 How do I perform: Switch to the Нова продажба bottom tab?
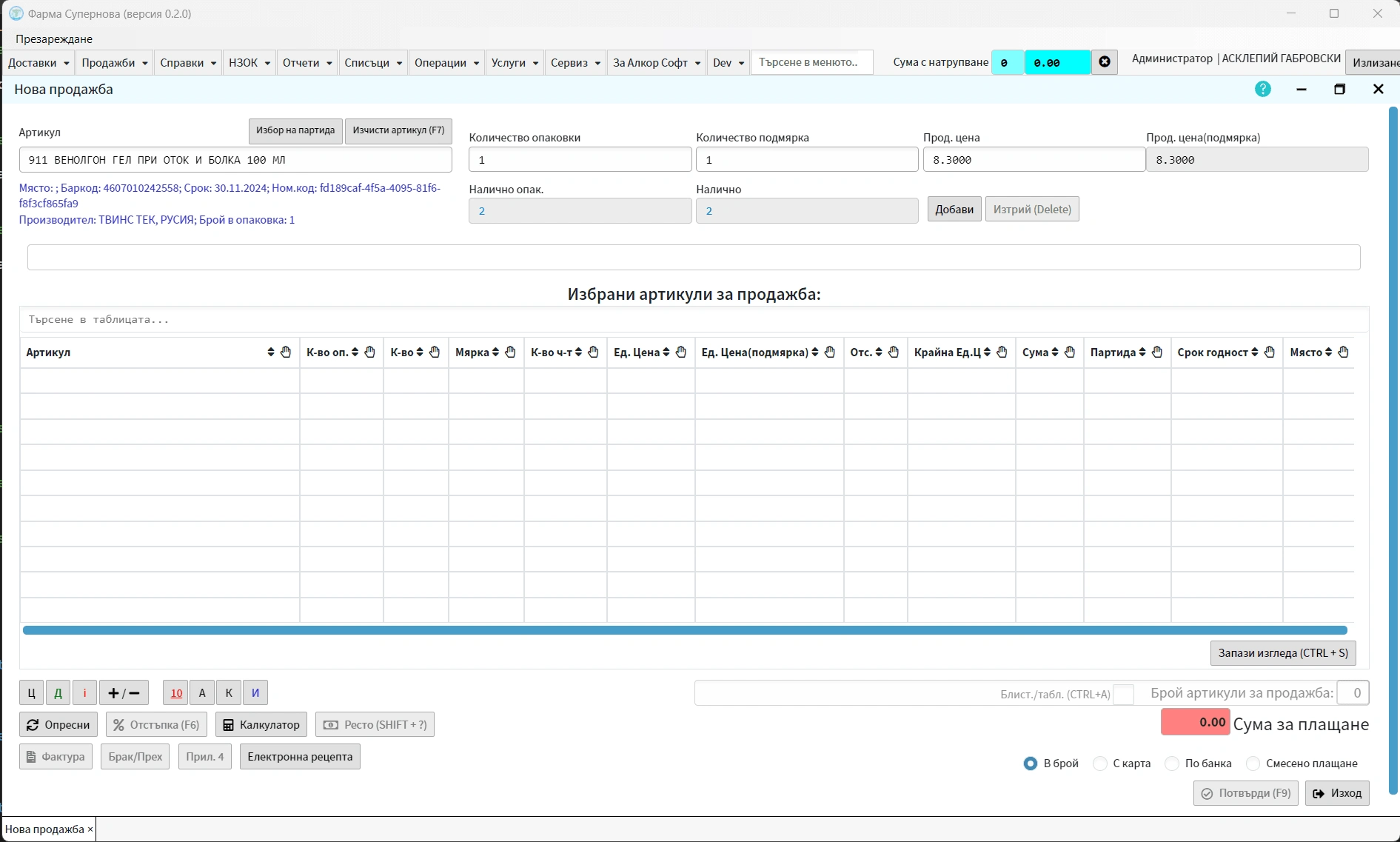tap(44, 829)
